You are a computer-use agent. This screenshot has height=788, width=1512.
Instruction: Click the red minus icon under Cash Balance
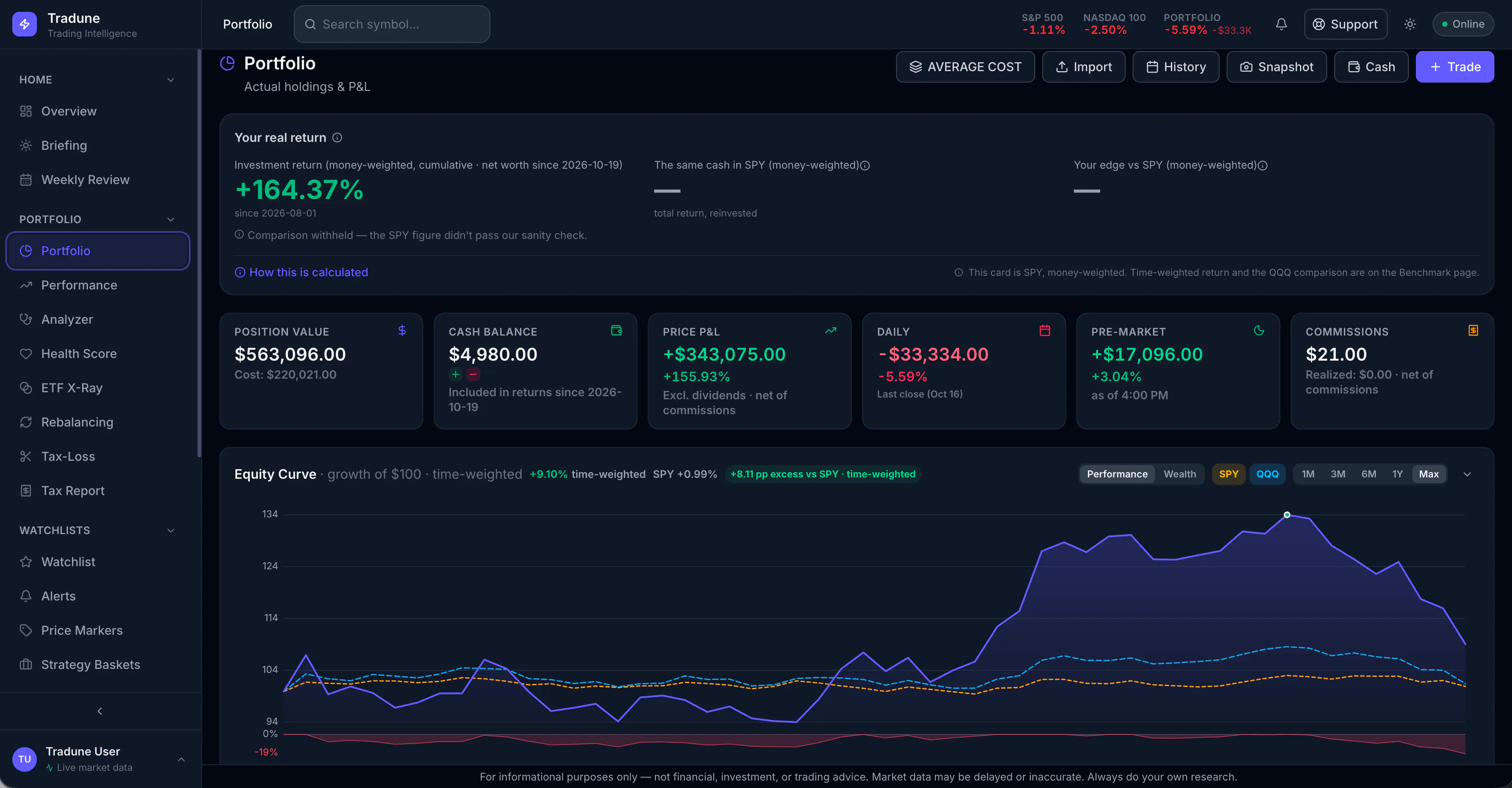coord(473,374)
